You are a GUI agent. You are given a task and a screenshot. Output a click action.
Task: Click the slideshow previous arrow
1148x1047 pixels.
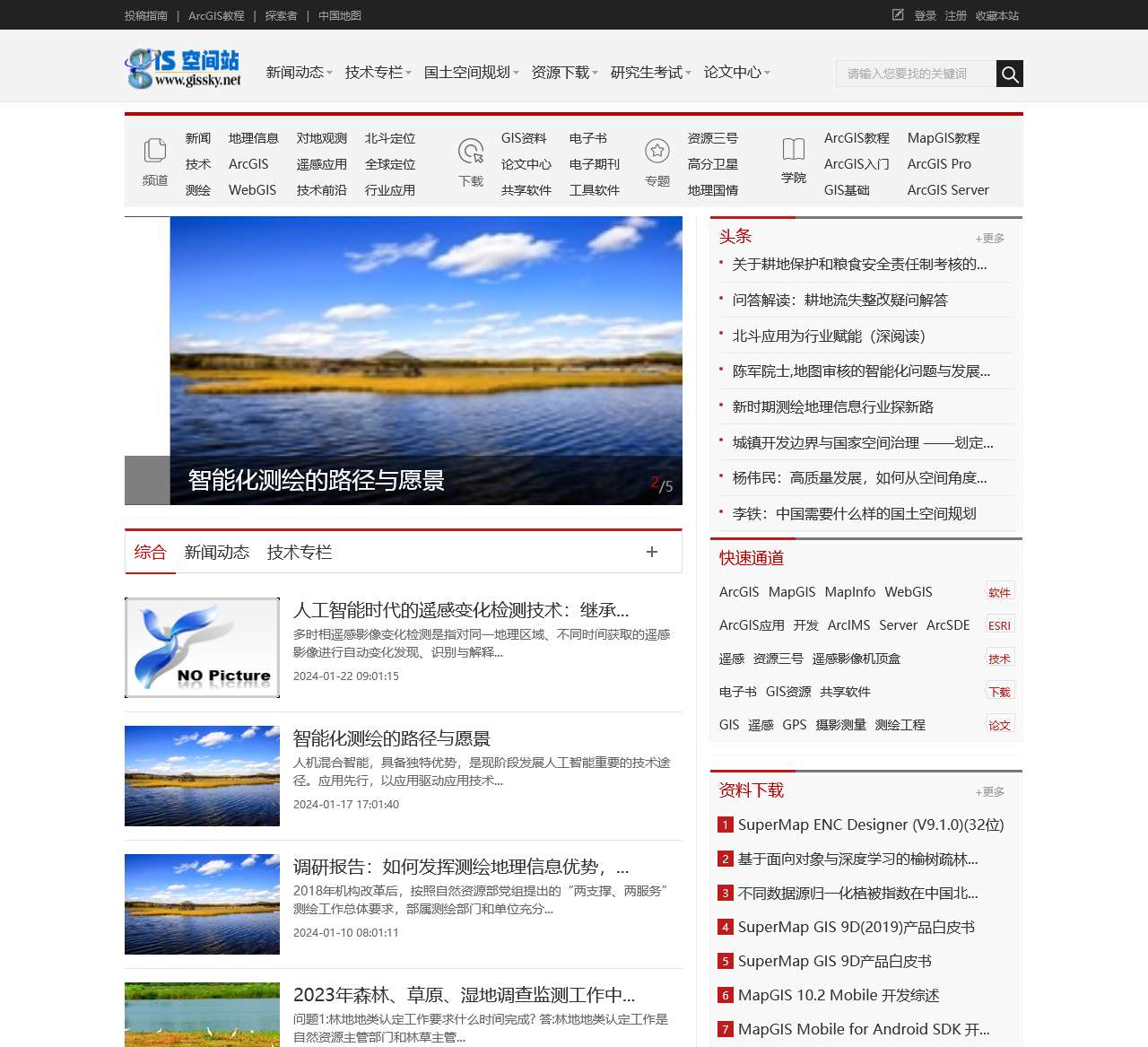coord(145,480)
